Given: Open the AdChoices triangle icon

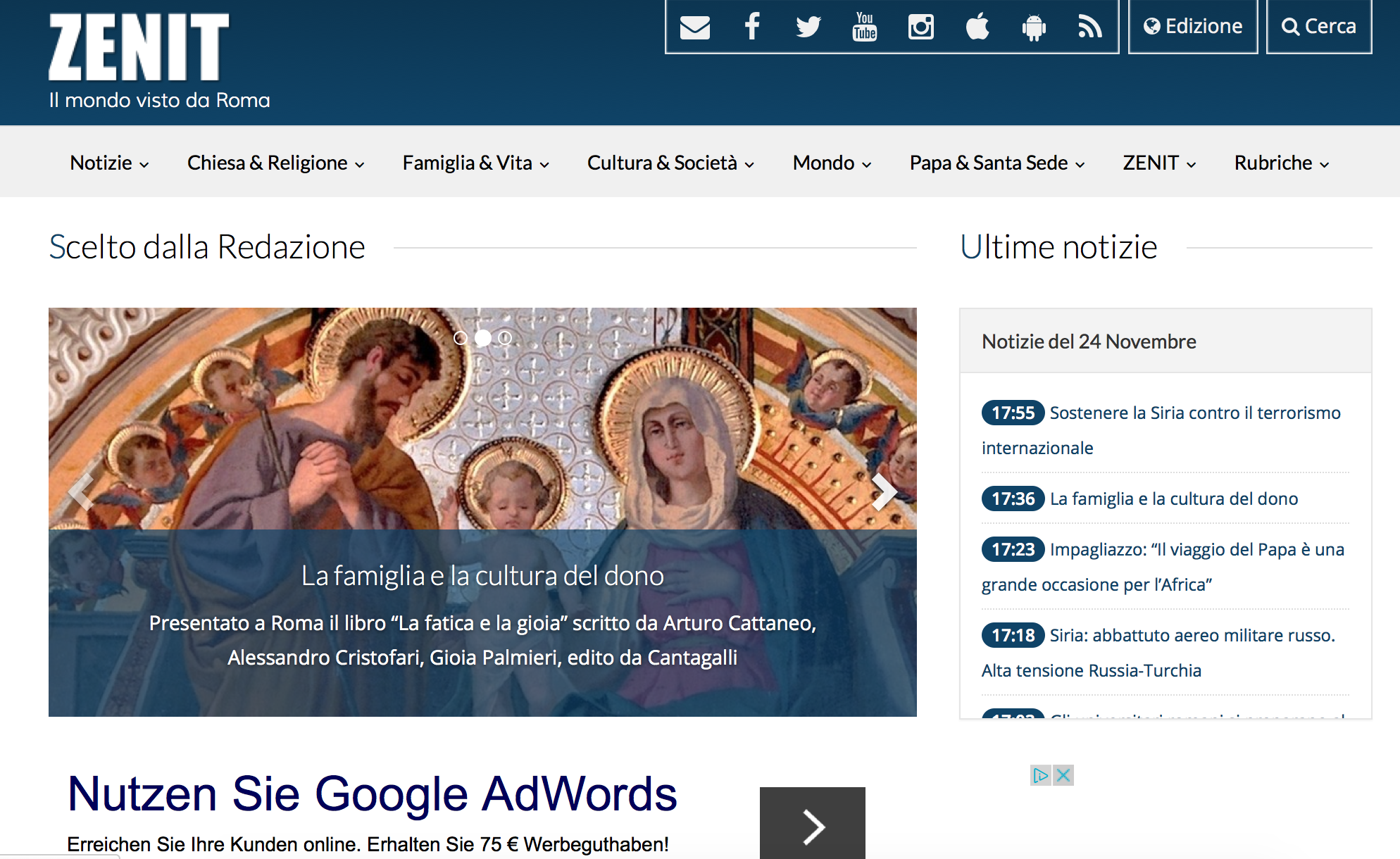Looking at the screenshot, I should [x=1041, y=775].
